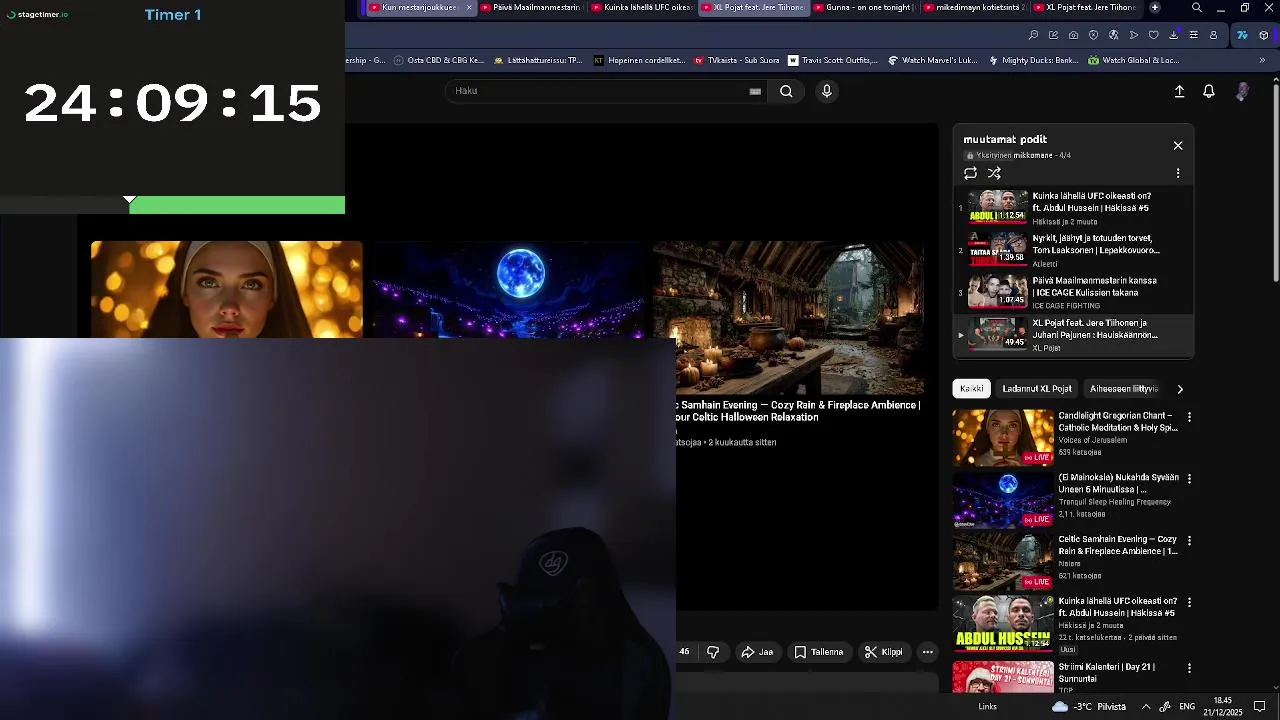This screenshot has width=1280, height=720.
Task: Select the Ladannut XL Pojat chip
Action: [1037, 389]
